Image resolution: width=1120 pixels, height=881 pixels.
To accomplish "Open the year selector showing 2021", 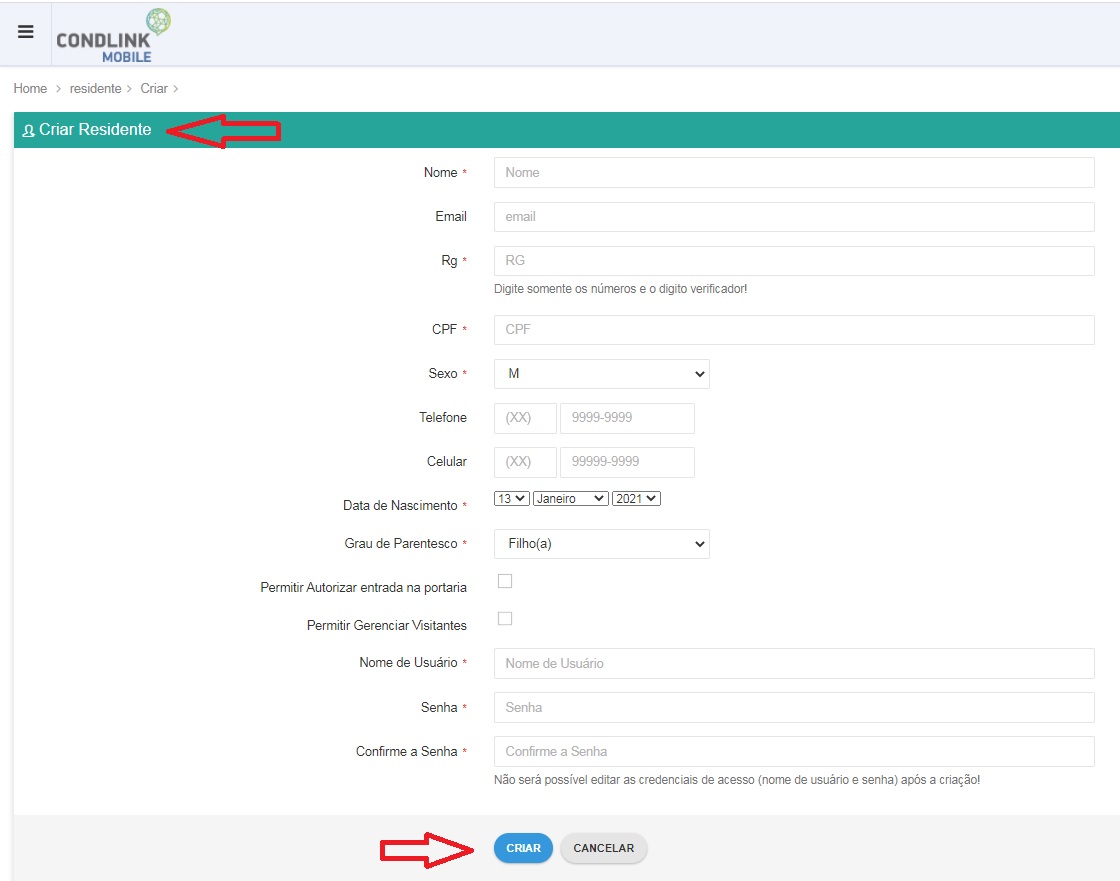I will click(x=636, y=499).
